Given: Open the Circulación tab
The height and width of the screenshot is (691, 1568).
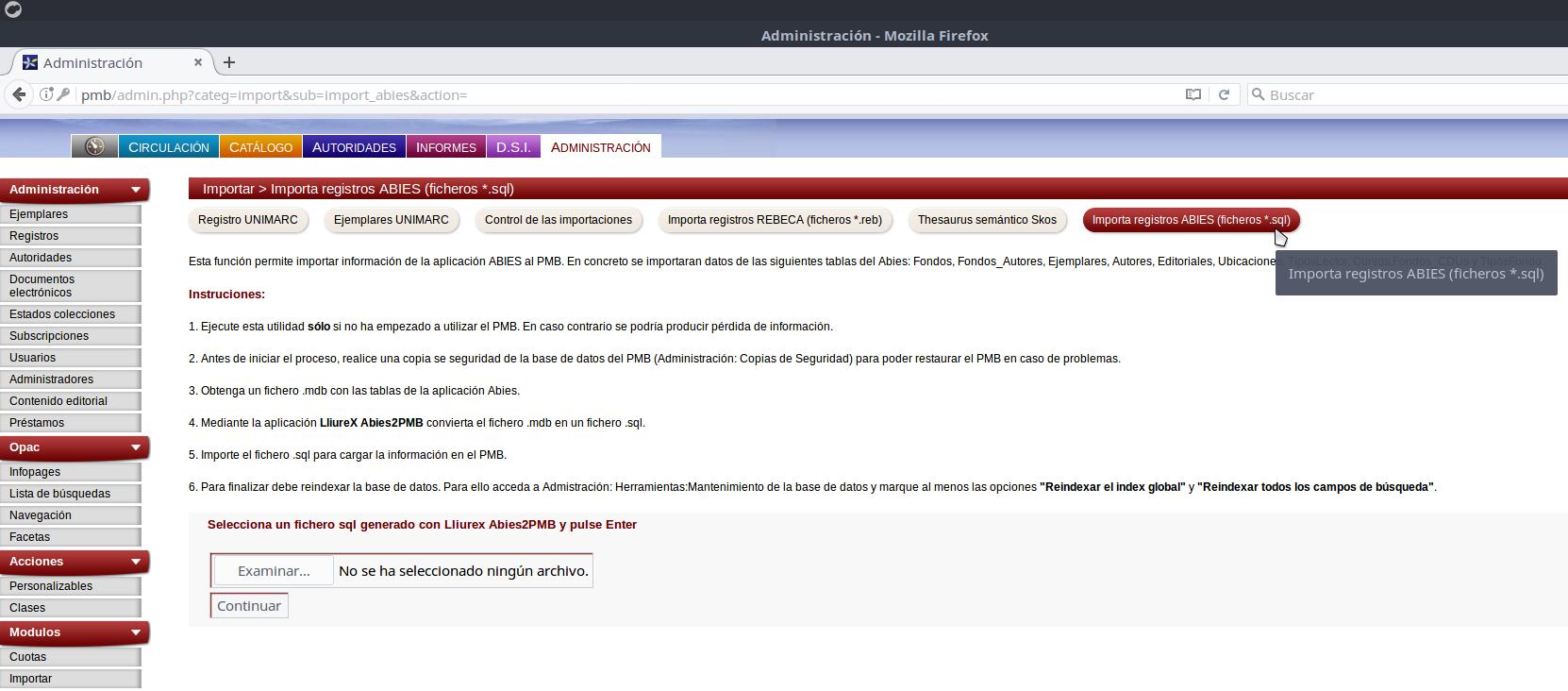Looking at the screenshot, I should (x=169, y=147).
